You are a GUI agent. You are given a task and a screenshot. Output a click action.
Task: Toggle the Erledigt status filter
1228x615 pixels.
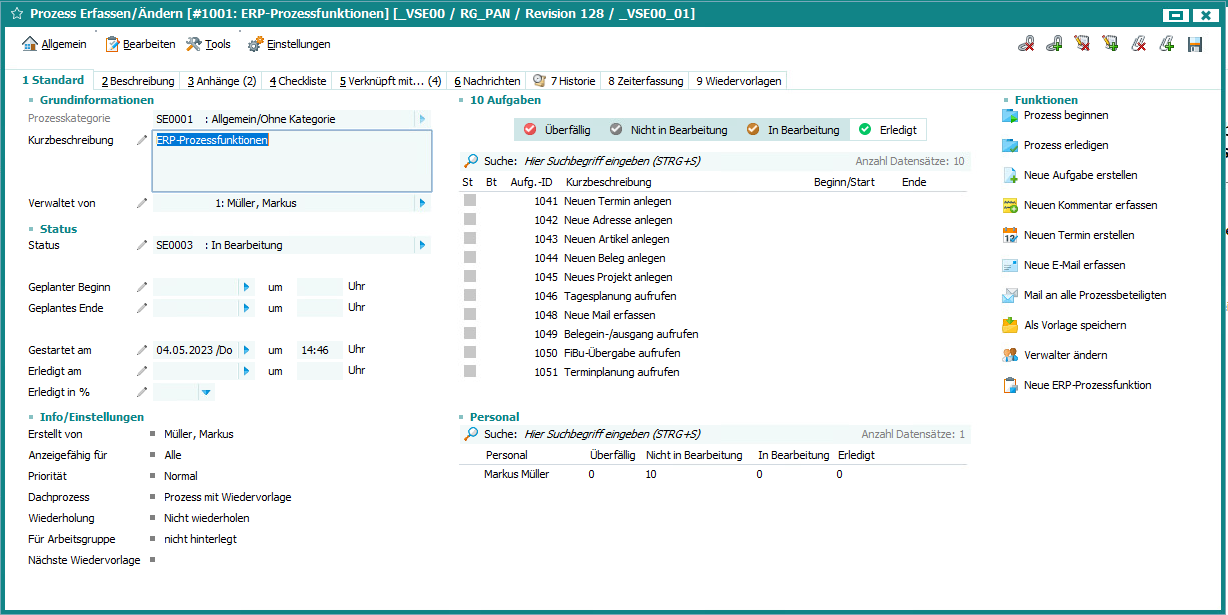click(888, 130)
